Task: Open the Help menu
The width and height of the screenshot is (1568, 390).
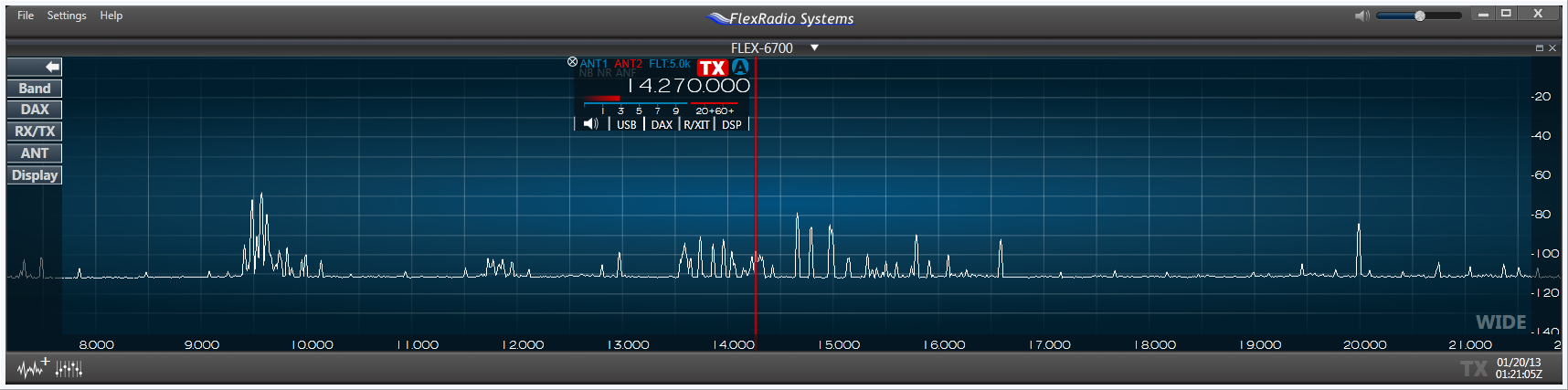Action: tap(111, 16)
